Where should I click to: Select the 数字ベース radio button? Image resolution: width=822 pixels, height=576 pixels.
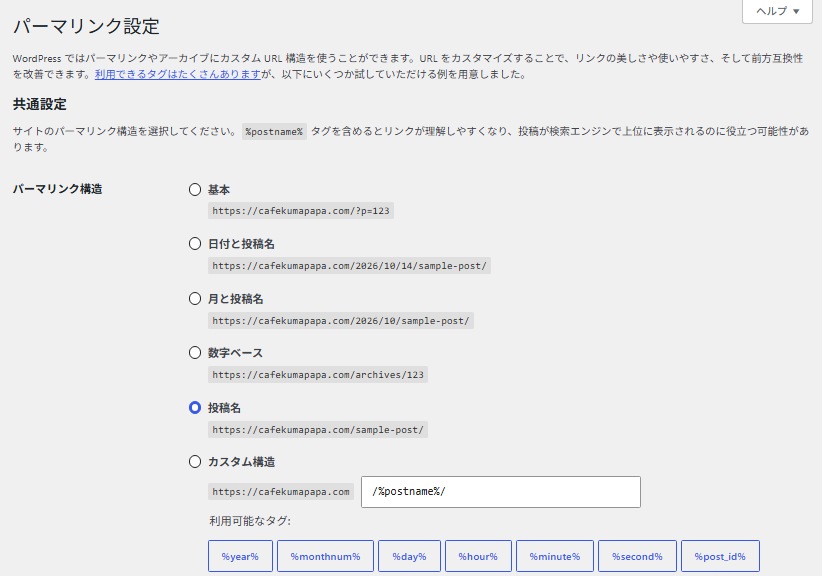[195, 353]
